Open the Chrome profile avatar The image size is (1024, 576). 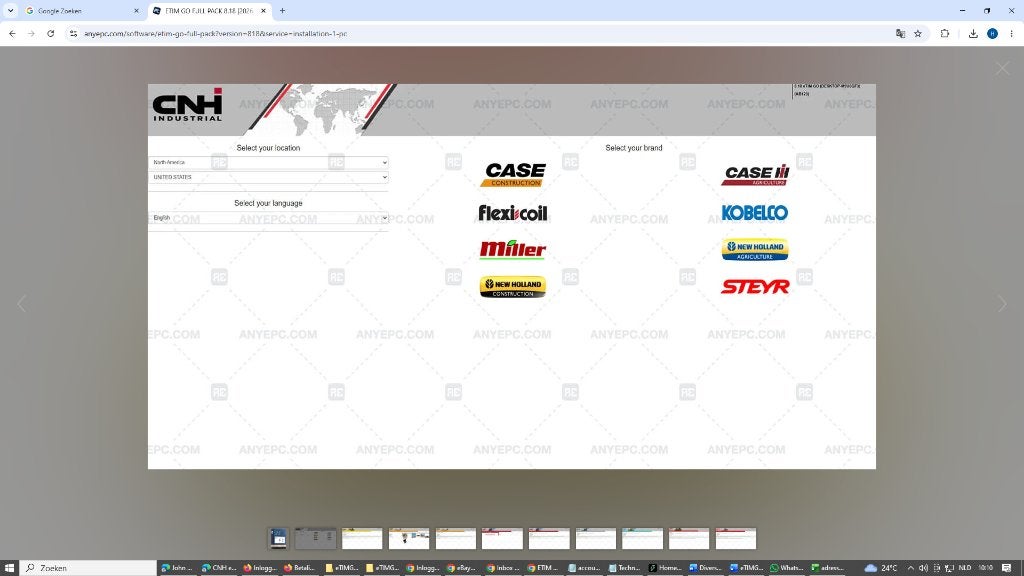click(992, 33)
